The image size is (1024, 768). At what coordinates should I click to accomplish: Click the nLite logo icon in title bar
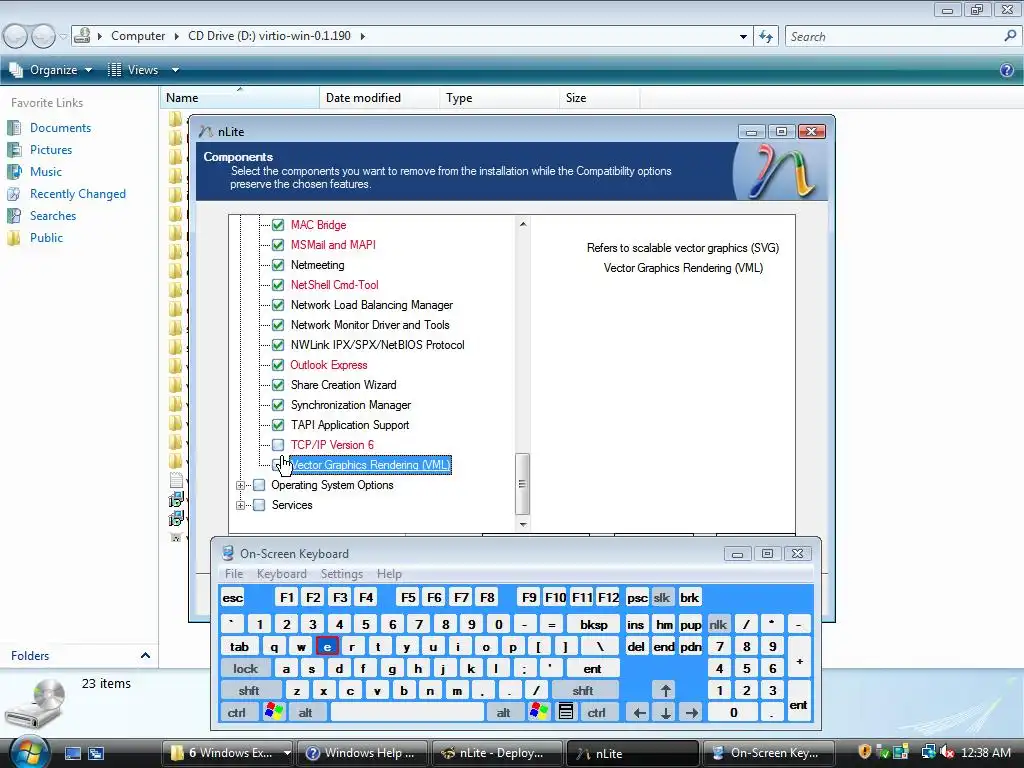click(x=206, y=131)
